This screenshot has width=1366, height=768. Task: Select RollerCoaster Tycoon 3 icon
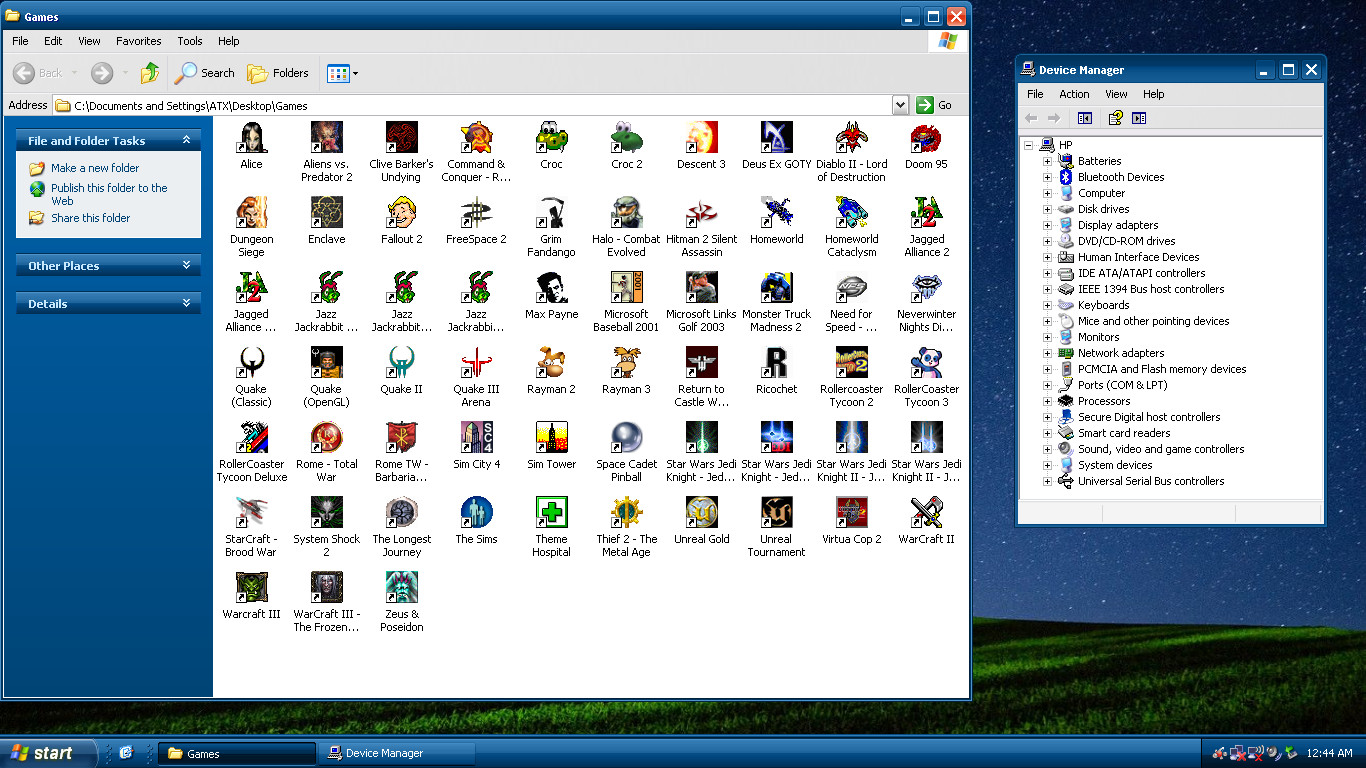(926, 363)
